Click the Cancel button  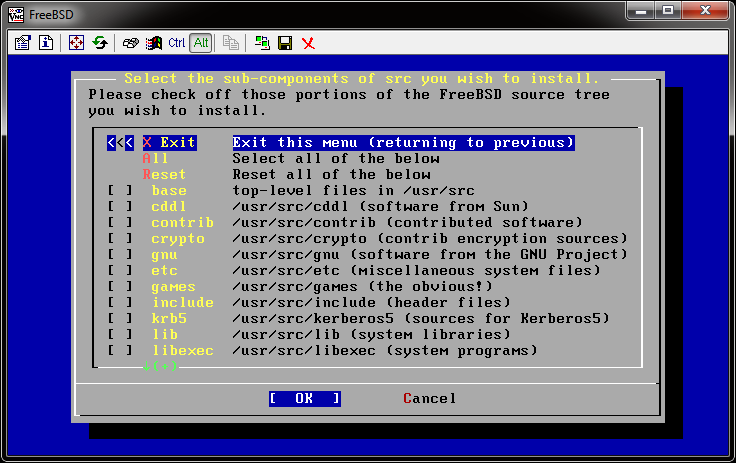coord(429,399)
